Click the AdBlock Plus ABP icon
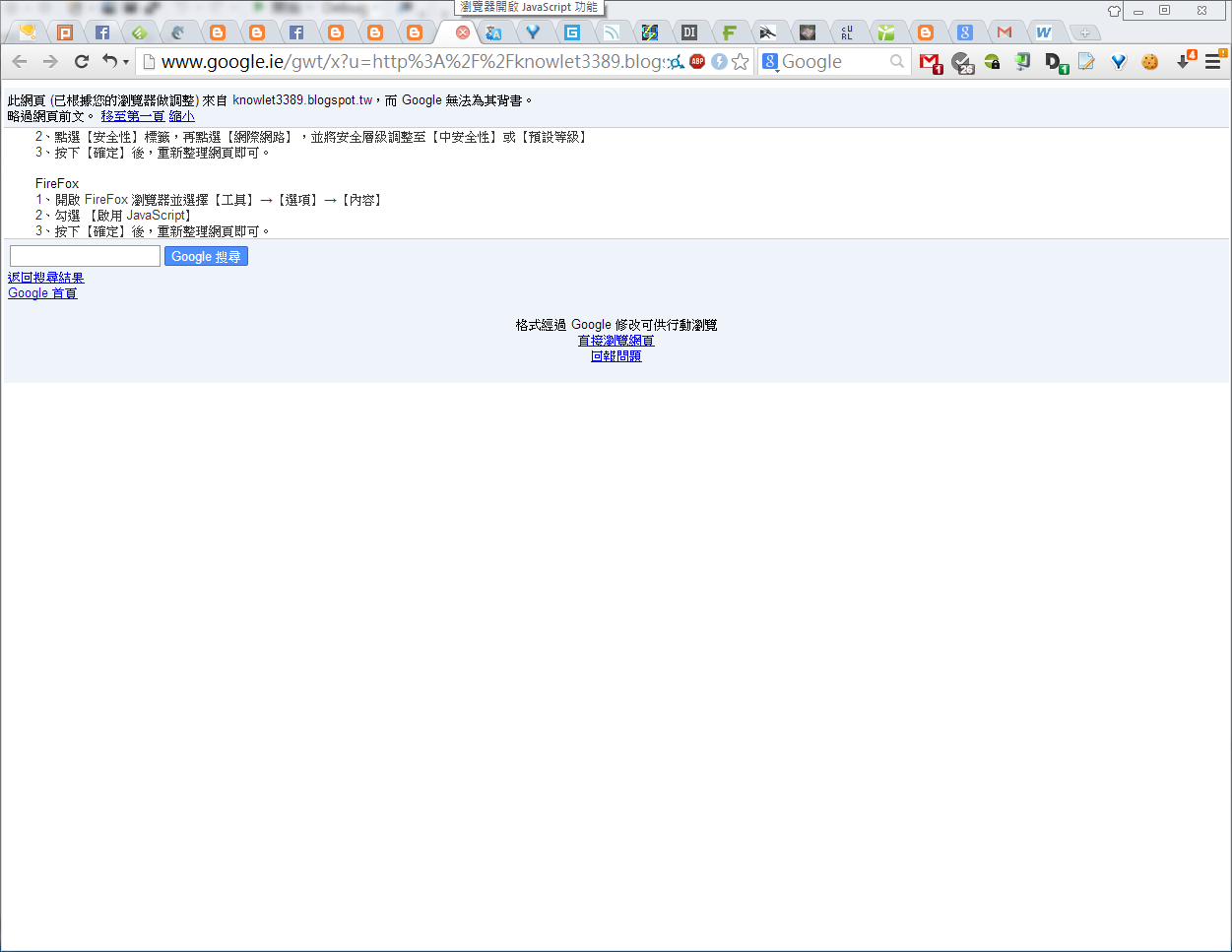1232x952 pixels. pos(697,62)
